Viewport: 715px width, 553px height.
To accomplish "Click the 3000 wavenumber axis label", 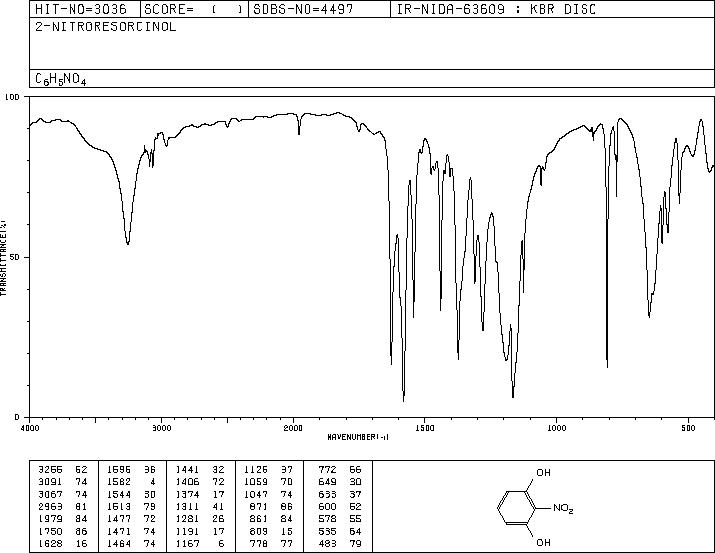I will tap(161, 428).
